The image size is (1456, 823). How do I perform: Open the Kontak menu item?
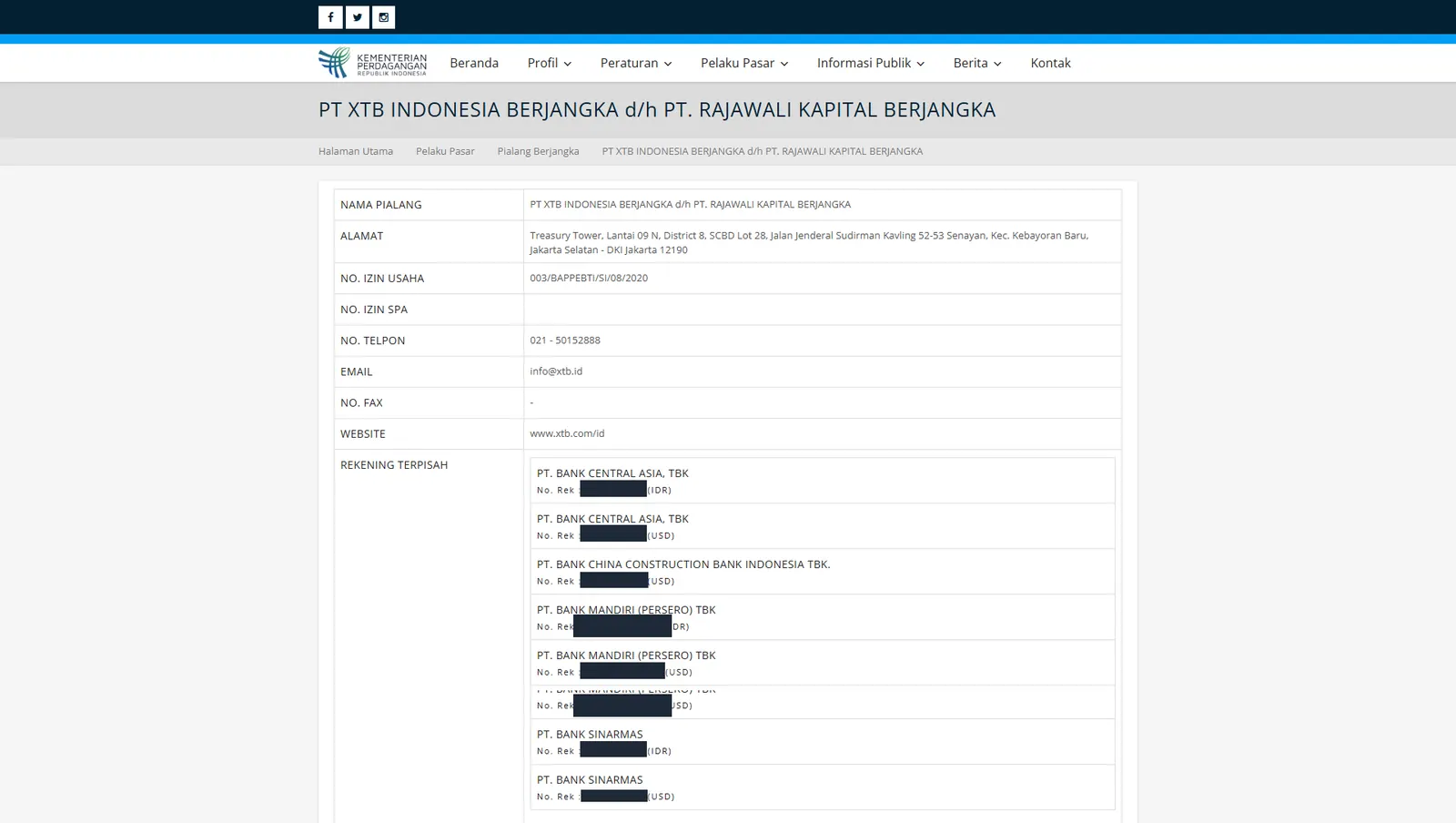1050,63
